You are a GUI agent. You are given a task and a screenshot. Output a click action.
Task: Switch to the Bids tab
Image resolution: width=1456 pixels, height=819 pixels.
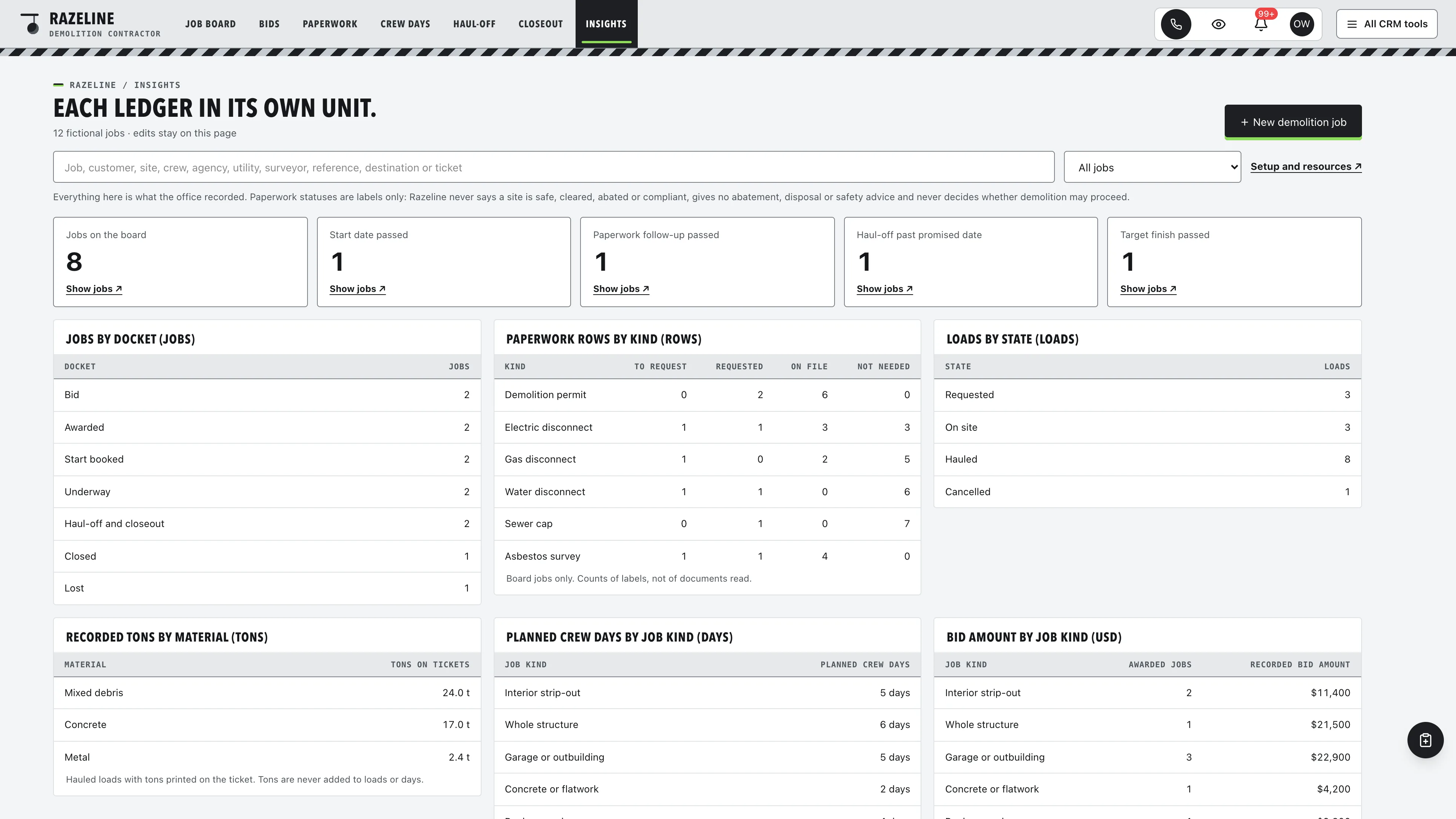tap(269, 24)
